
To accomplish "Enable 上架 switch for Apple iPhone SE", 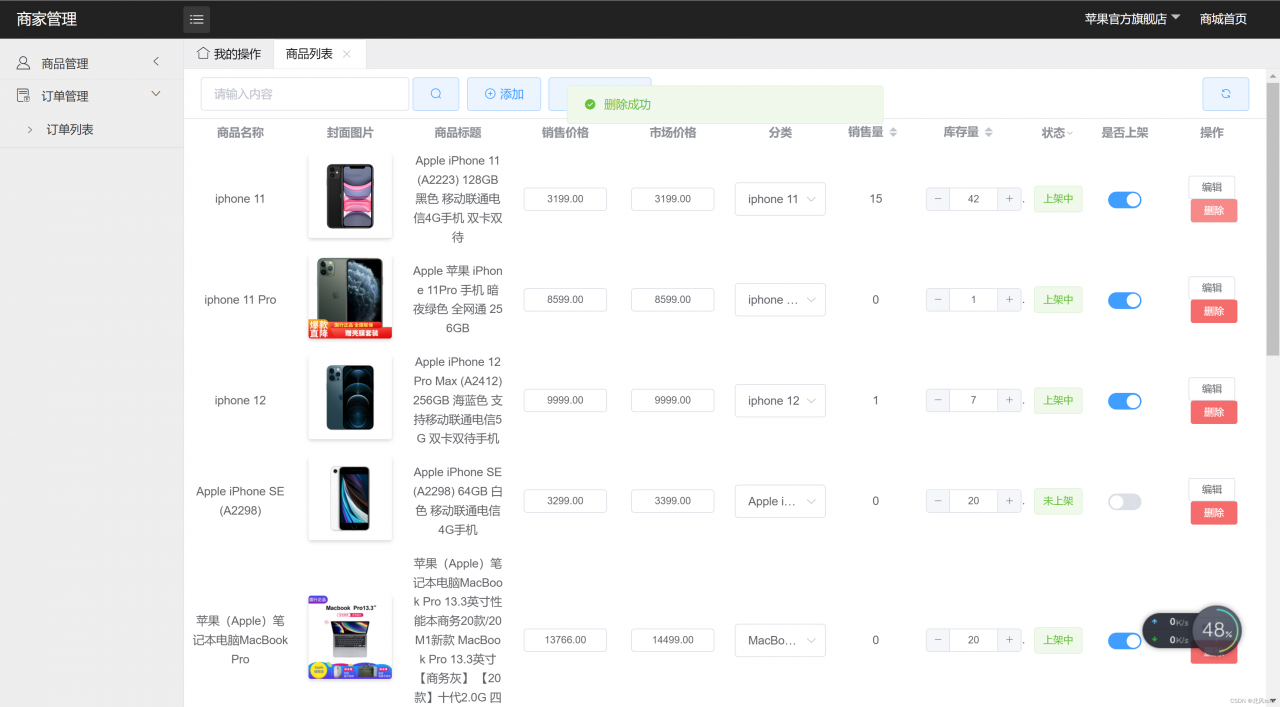I will 1124,502.
